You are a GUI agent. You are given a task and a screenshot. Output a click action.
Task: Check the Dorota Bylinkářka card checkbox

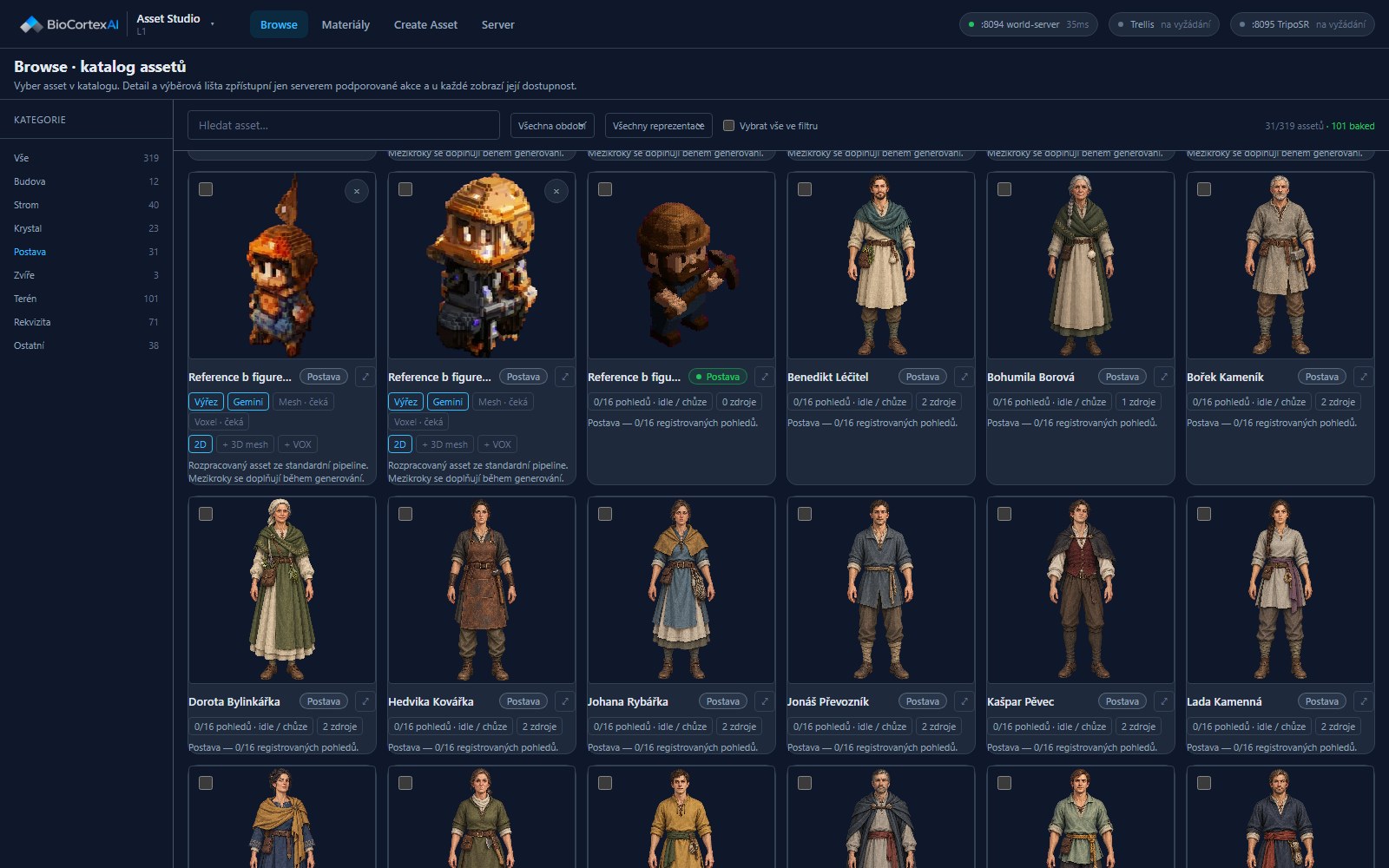(206, 514)
